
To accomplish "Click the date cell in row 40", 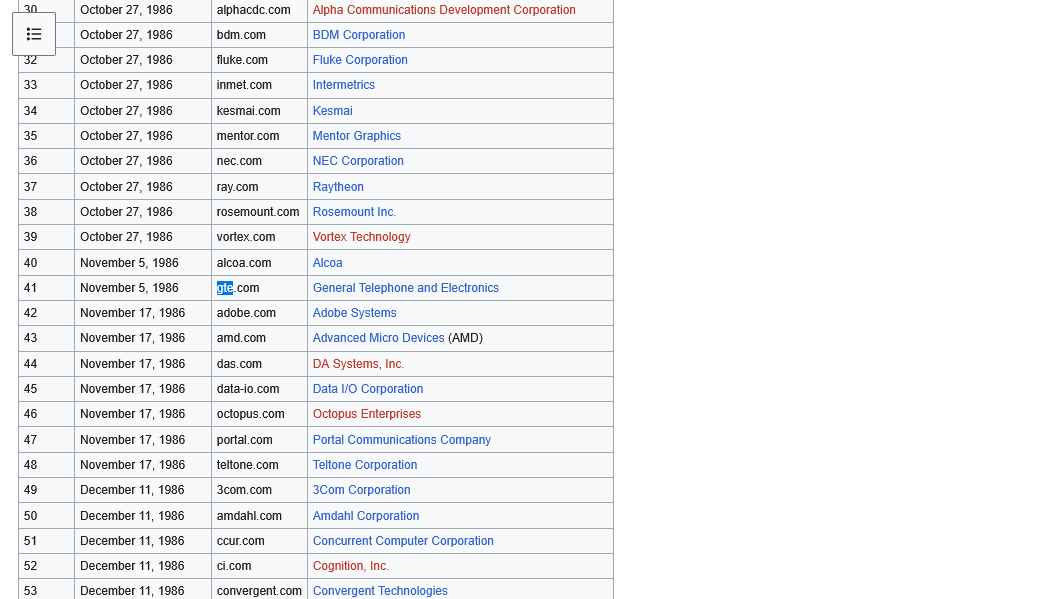I will coord(143,263).
